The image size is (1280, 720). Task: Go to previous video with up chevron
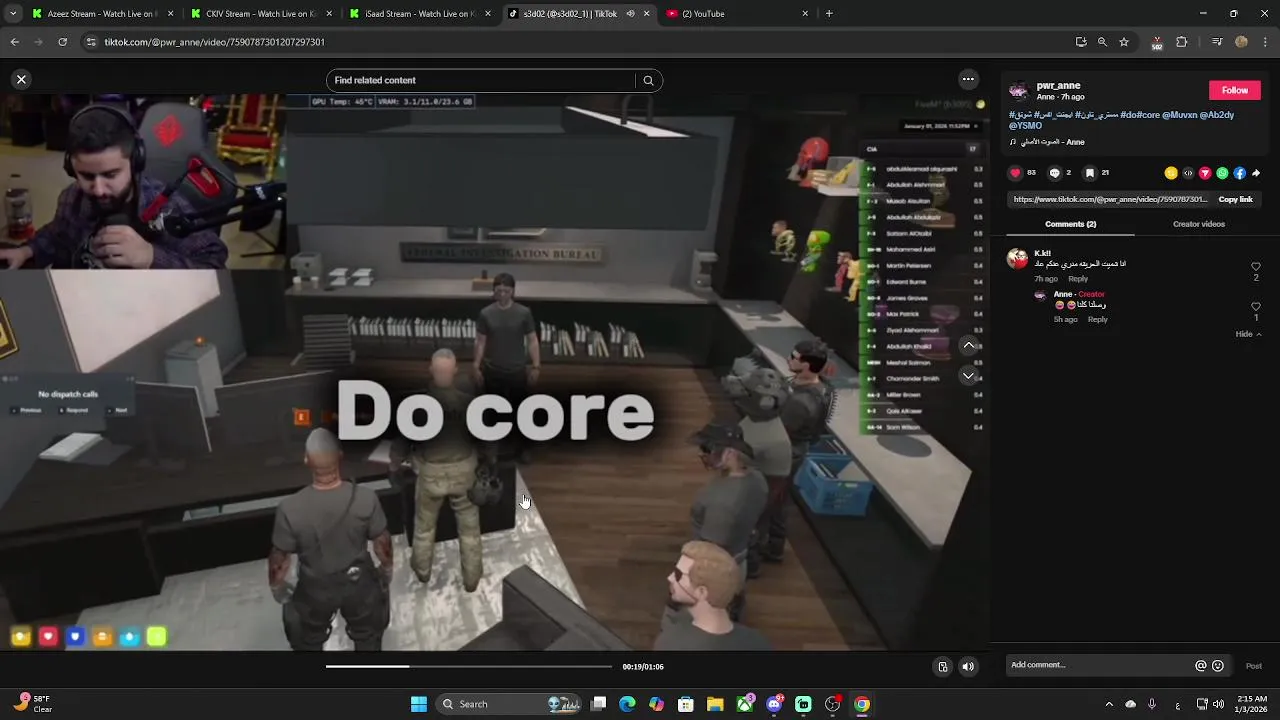tap(968, 345)
